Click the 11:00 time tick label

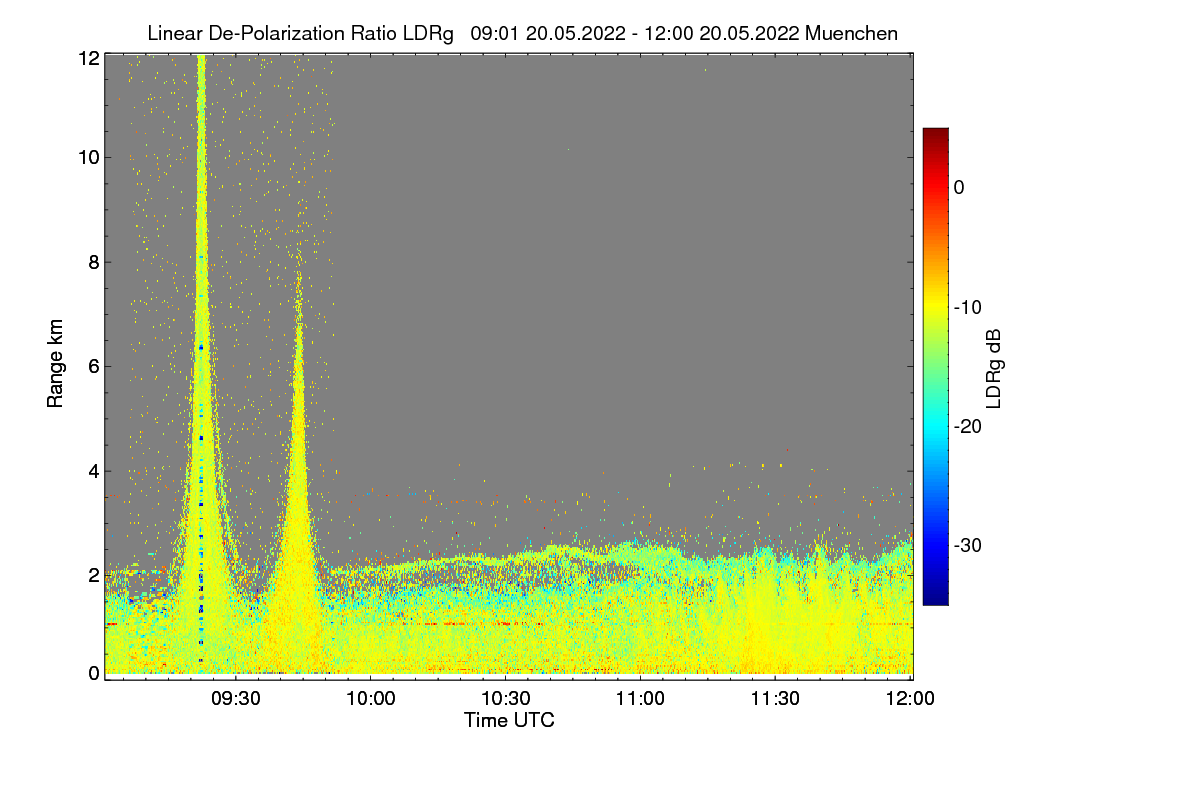click(640, 698)
